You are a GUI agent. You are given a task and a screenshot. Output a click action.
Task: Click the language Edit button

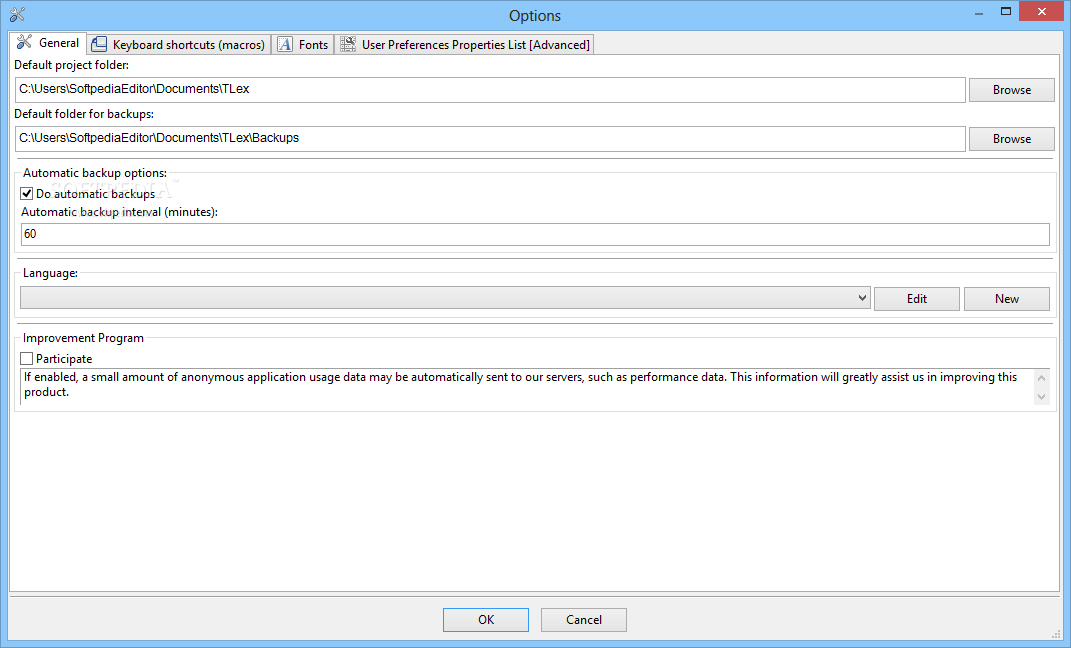[x=917, y=299]
